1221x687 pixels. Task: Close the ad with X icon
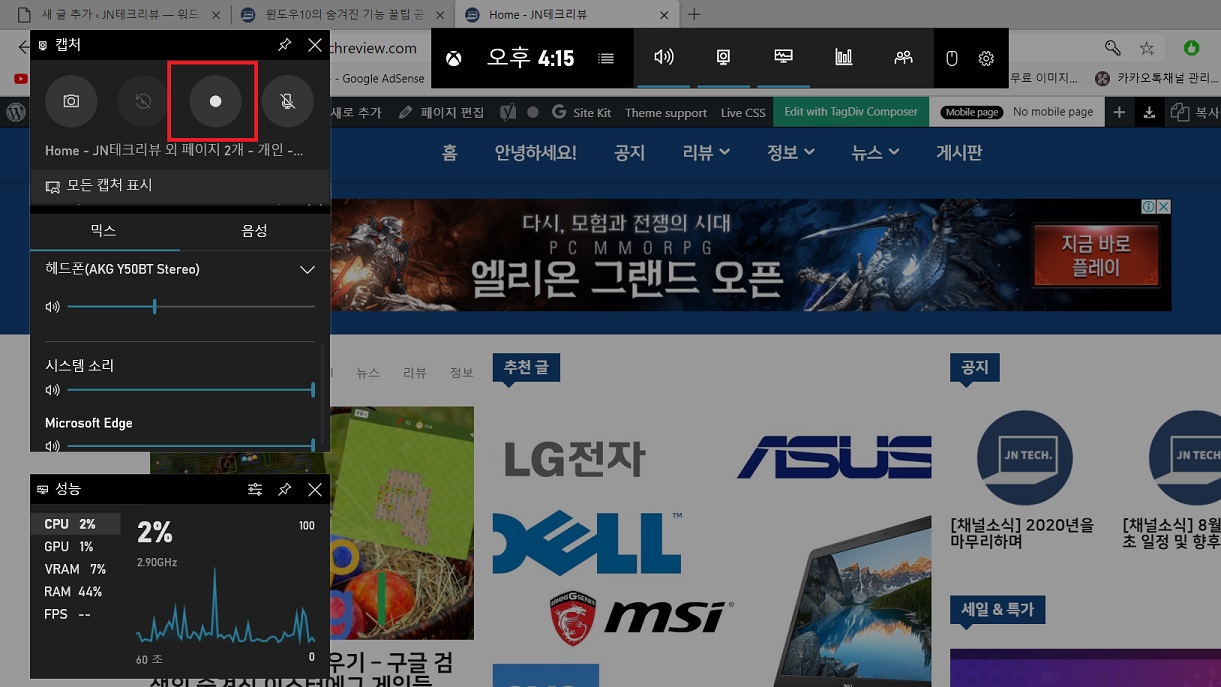1164,206
